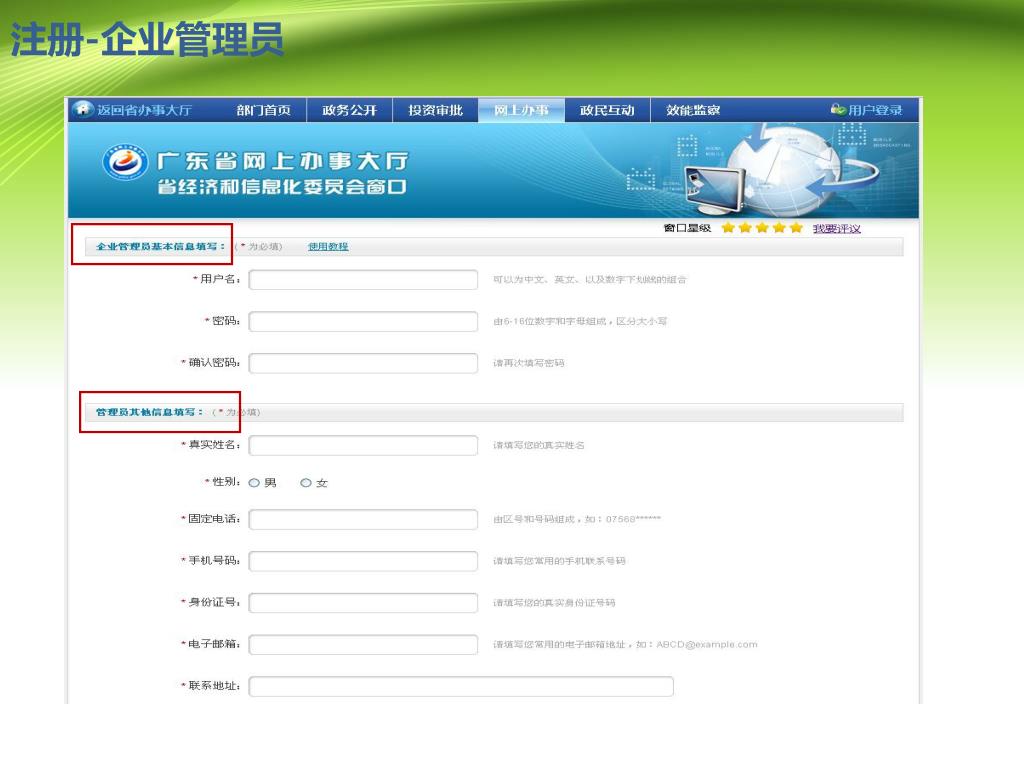Focus the 身份证号 input field
This screenshot has width=1024, height=768.
(363, 603)
